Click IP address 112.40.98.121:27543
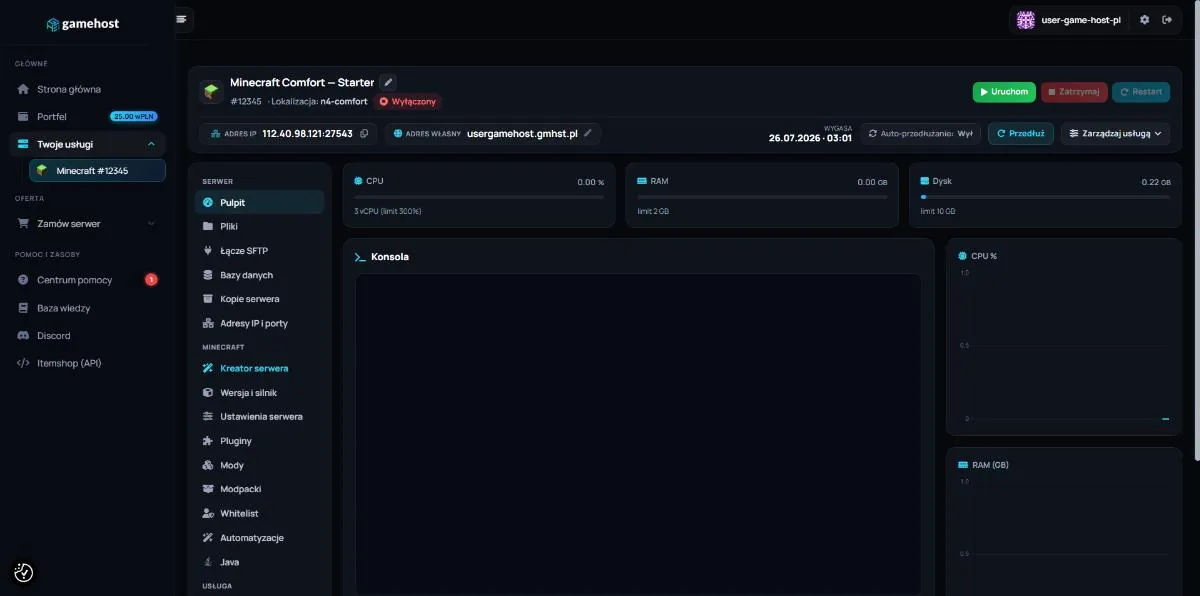Viewport: 1200px width, 596px height. tap(307, 134)
